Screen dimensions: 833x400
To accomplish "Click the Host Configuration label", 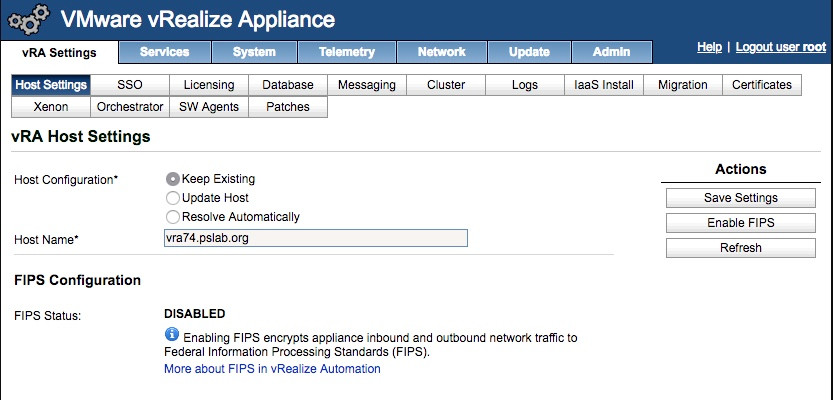I will [66, 180].
